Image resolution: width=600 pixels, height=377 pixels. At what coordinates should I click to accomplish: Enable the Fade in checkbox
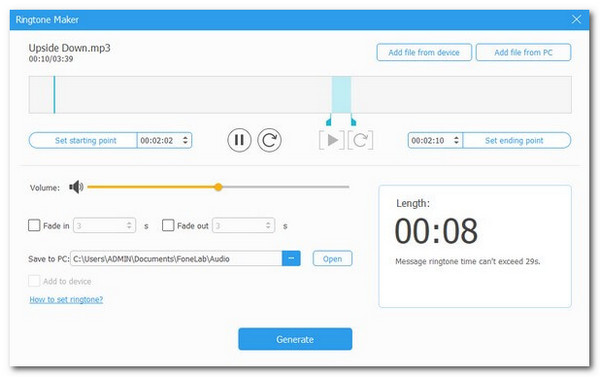pos(34,225)
